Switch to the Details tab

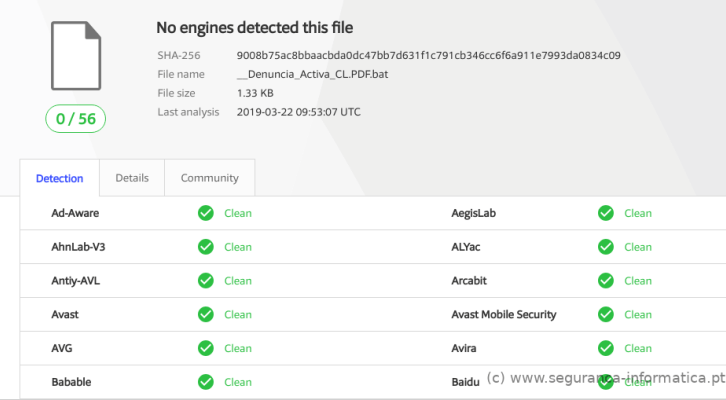(x=132, y=178)
